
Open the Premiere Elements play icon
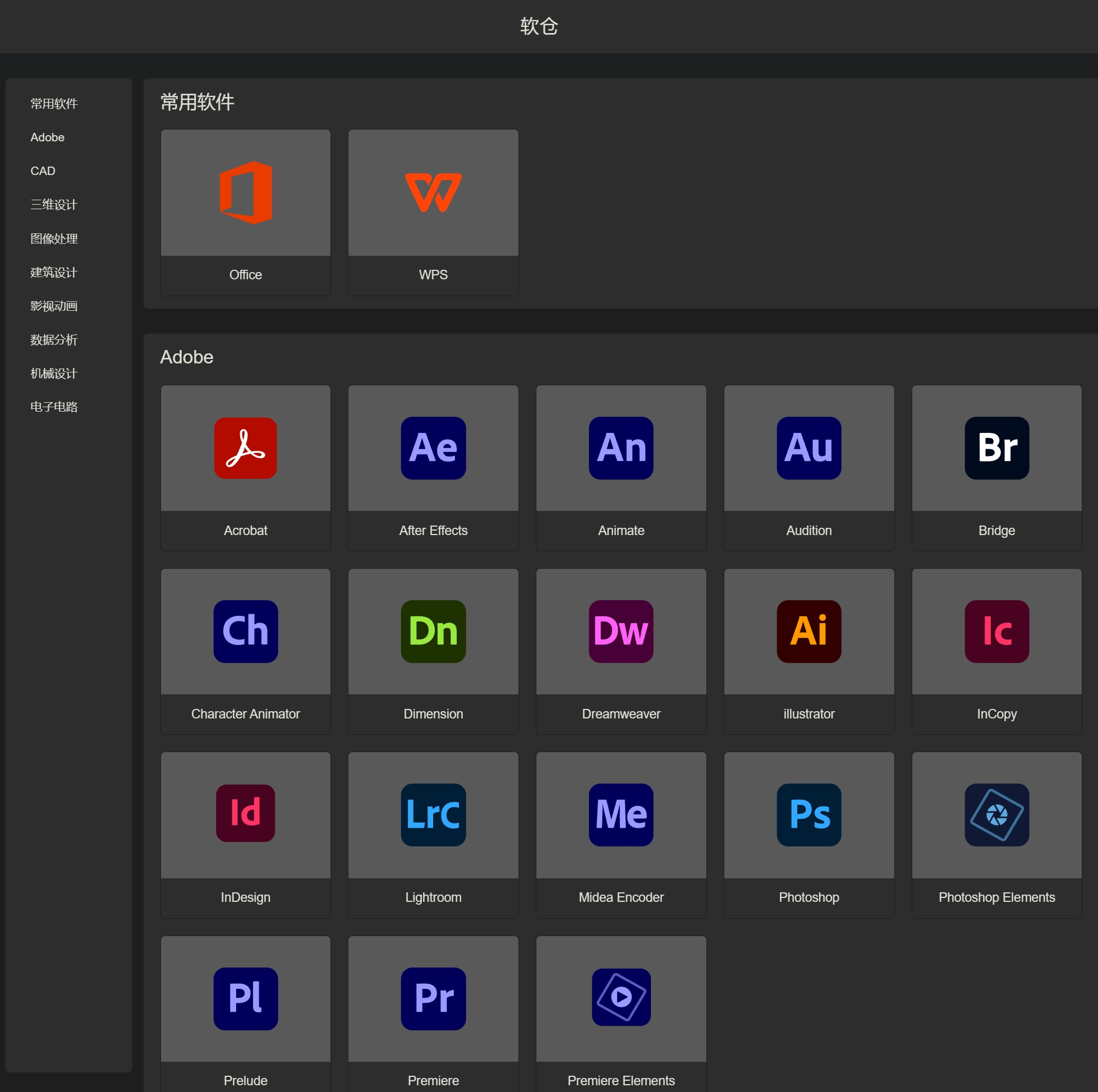(621, 997)
